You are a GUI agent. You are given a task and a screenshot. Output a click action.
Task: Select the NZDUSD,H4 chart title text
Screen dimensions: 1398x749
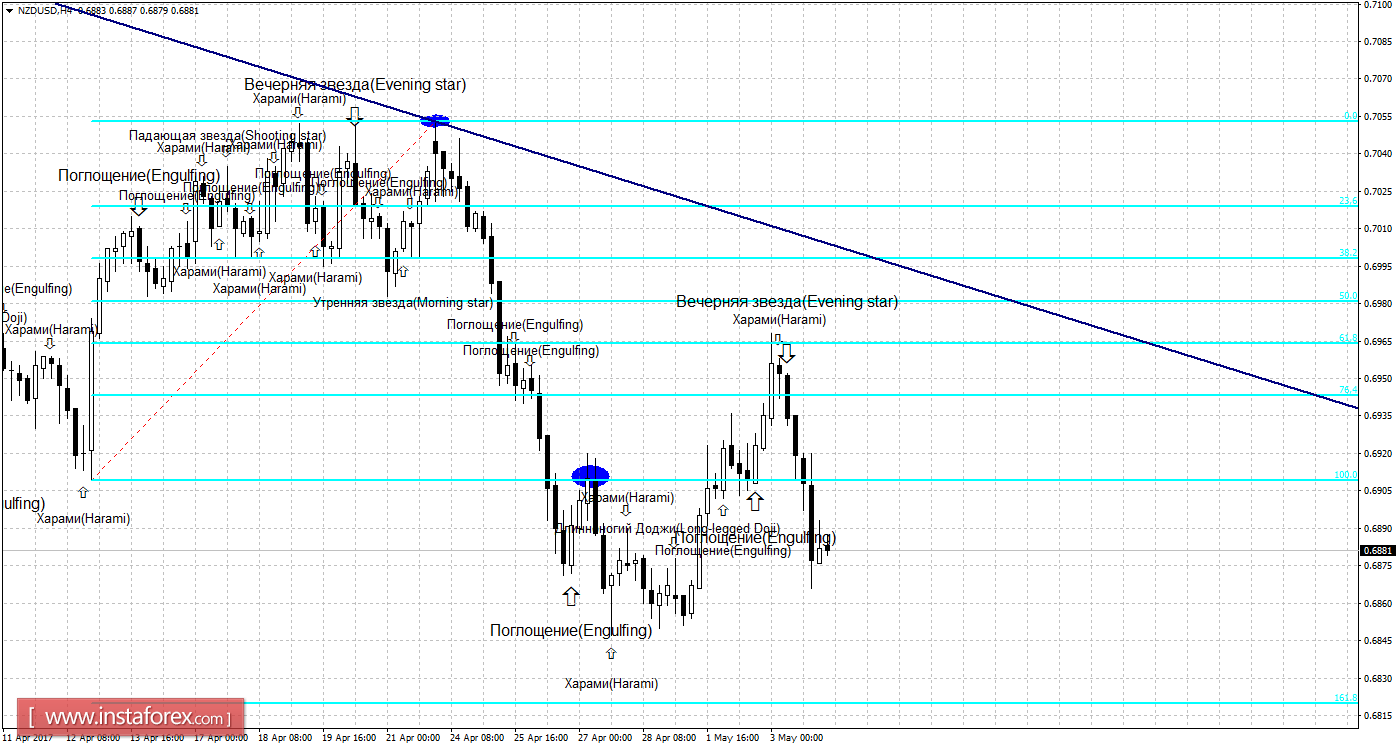point(44,9)
